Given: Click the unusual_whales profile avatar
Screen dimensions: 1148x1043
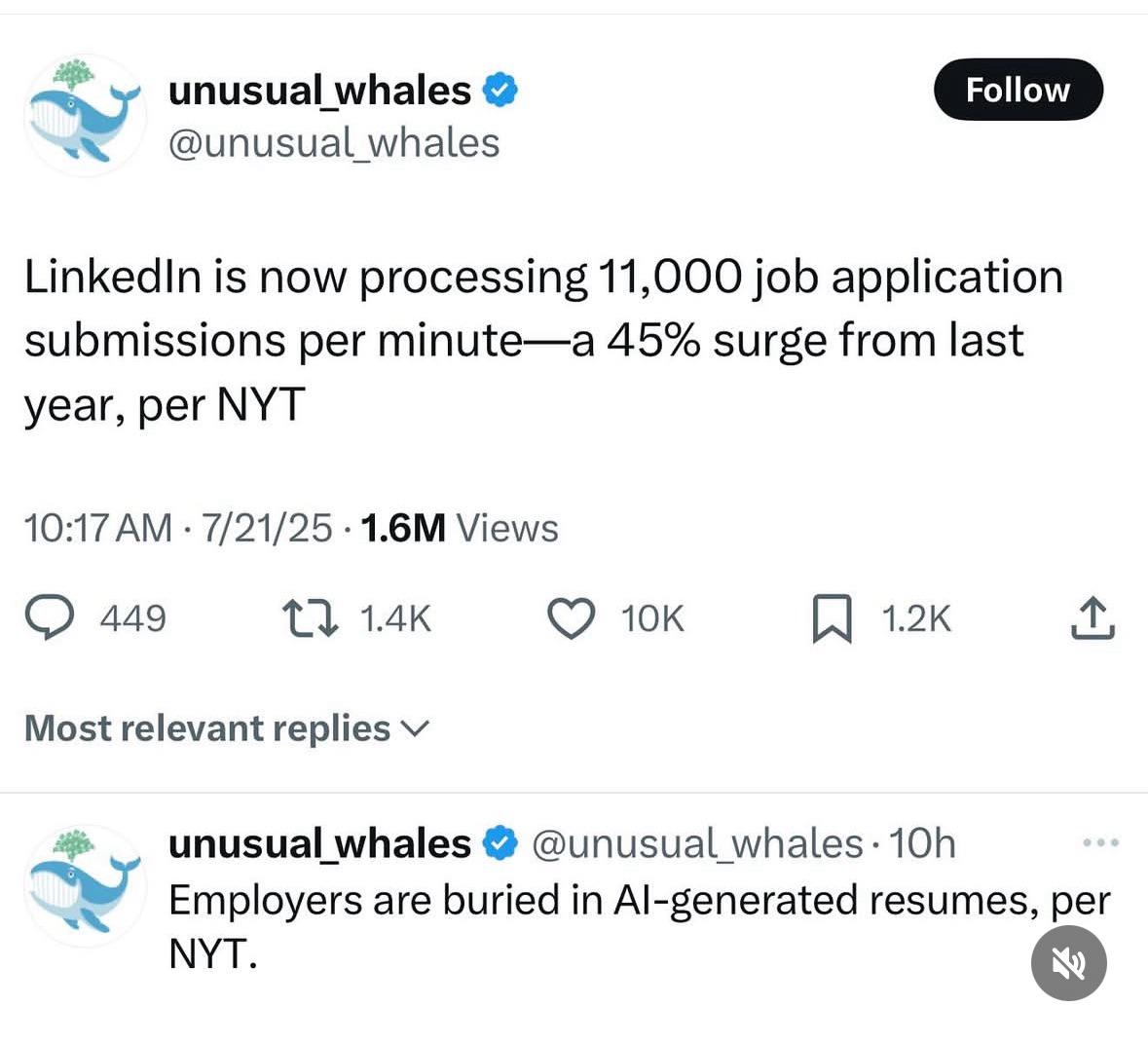Looking at the screenshot, I should click(x=85, y=114).
